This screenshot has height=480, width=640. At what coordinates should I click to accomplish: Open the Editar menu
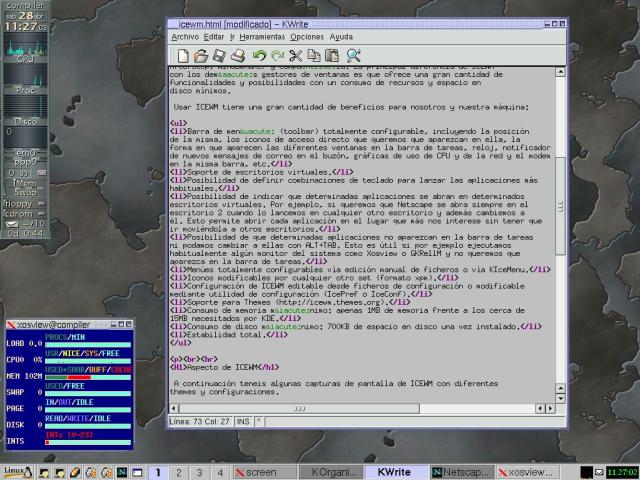coord(214,37)
